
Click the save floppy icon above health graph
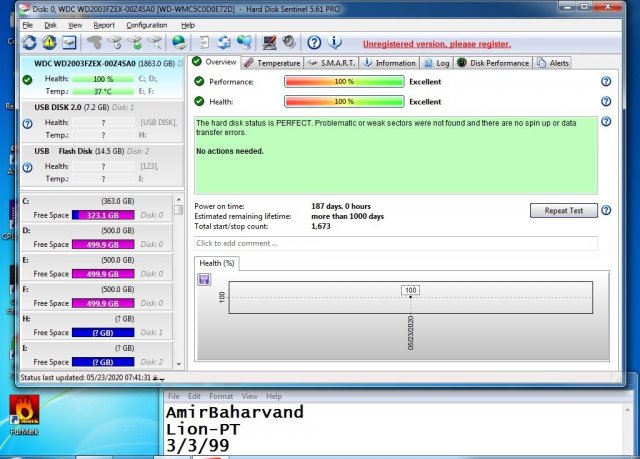tap(204, 279)
